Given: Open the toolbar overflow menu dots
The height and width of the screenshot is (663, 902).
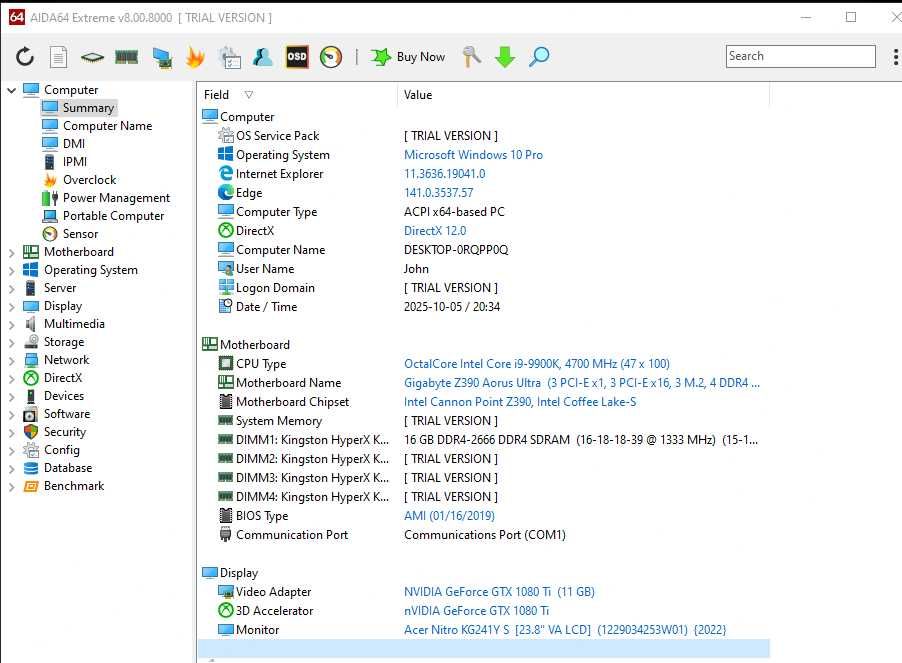Looking at the screenshot, I should pos(896,57).
